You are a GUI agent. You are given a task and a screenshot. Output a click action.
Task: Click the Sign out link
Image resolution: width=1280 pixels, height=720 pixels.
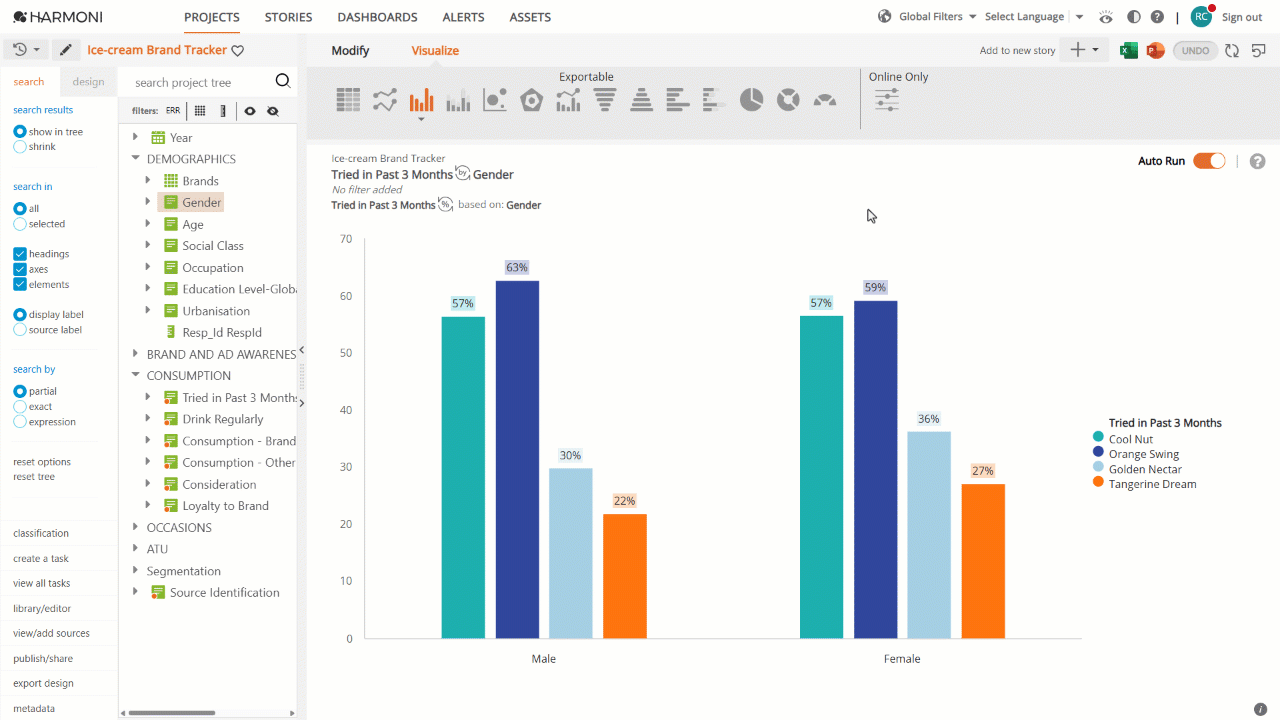point(1242,17)
